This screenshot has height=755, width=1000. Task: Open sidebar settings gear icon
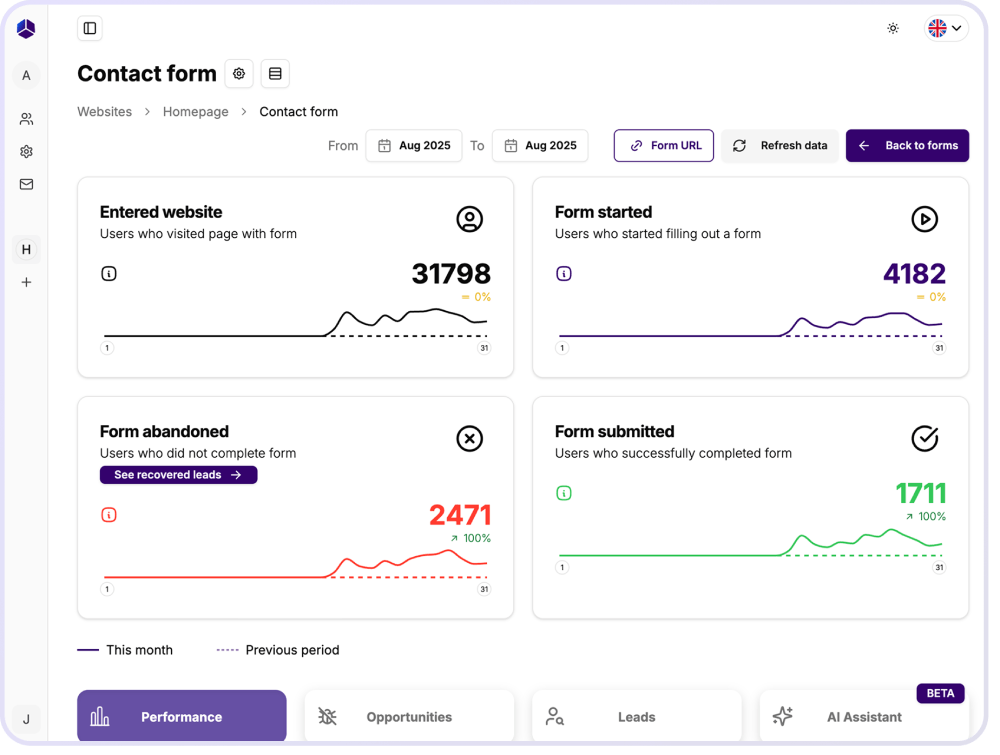coord(26,152)
